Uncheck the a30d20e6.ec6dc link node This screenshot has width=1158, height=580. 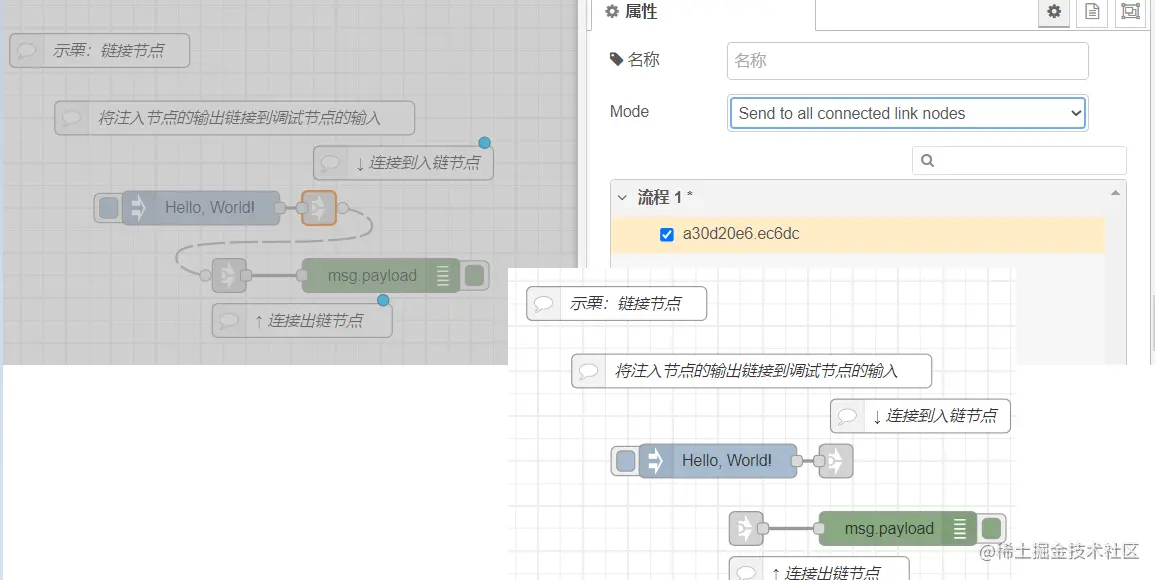(666, 234)
